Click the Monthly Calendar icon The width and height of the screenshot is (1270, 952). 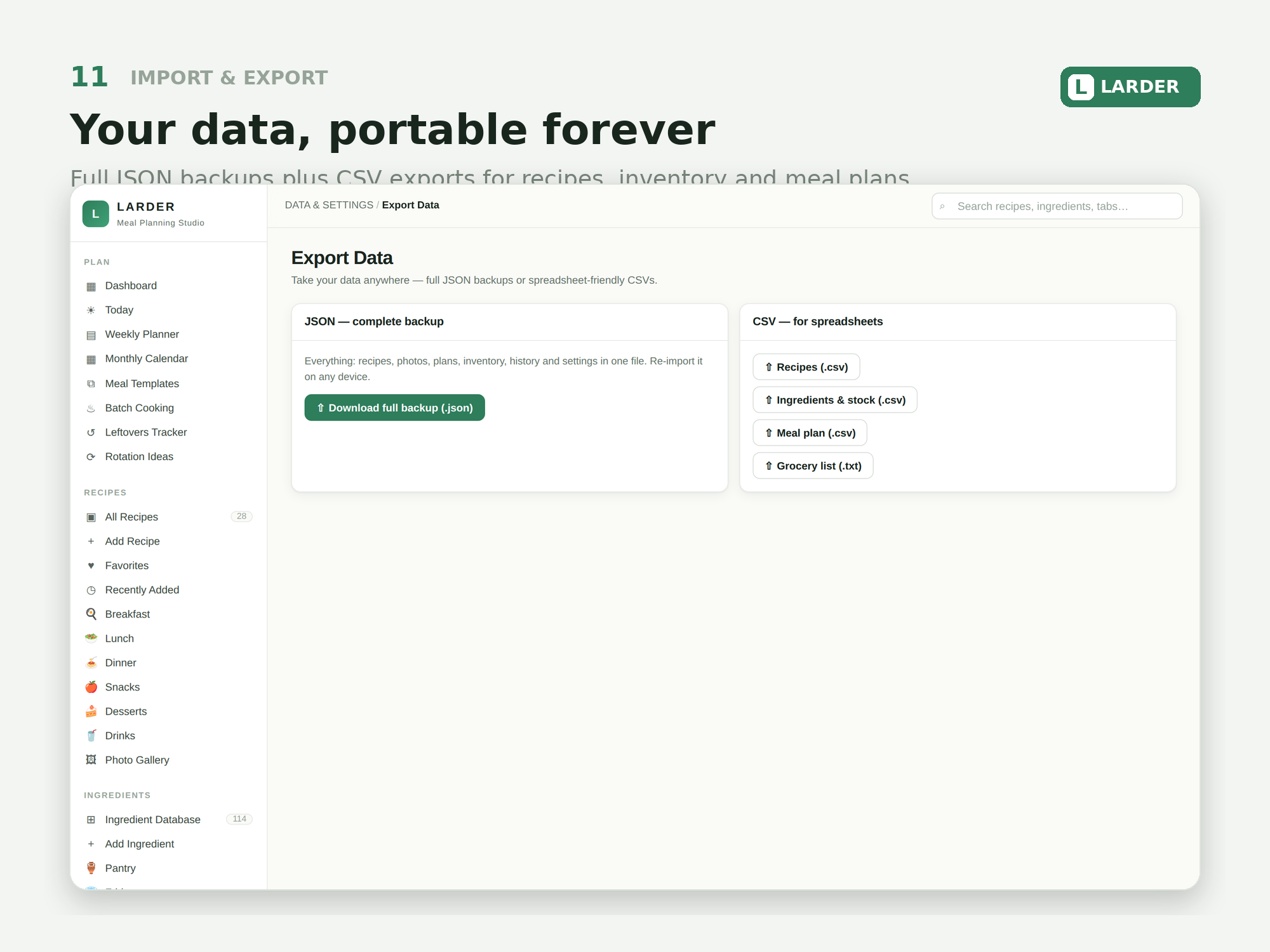pyautogui.click(x=91, y=359)
